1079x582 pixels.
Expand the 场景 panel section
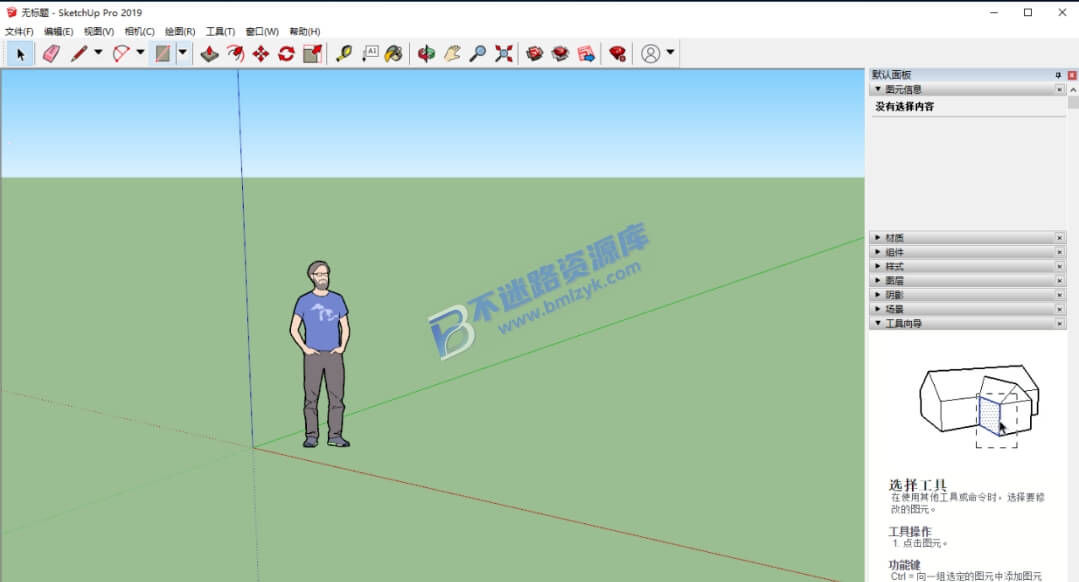pos(877,309)
